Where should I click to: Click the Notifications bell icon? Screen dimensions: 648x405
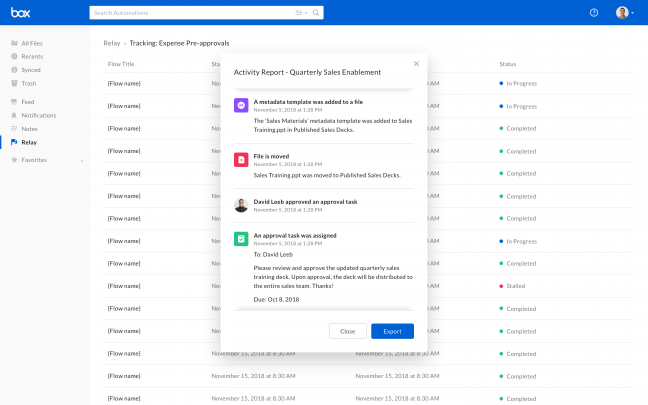(x=14, y=115)
